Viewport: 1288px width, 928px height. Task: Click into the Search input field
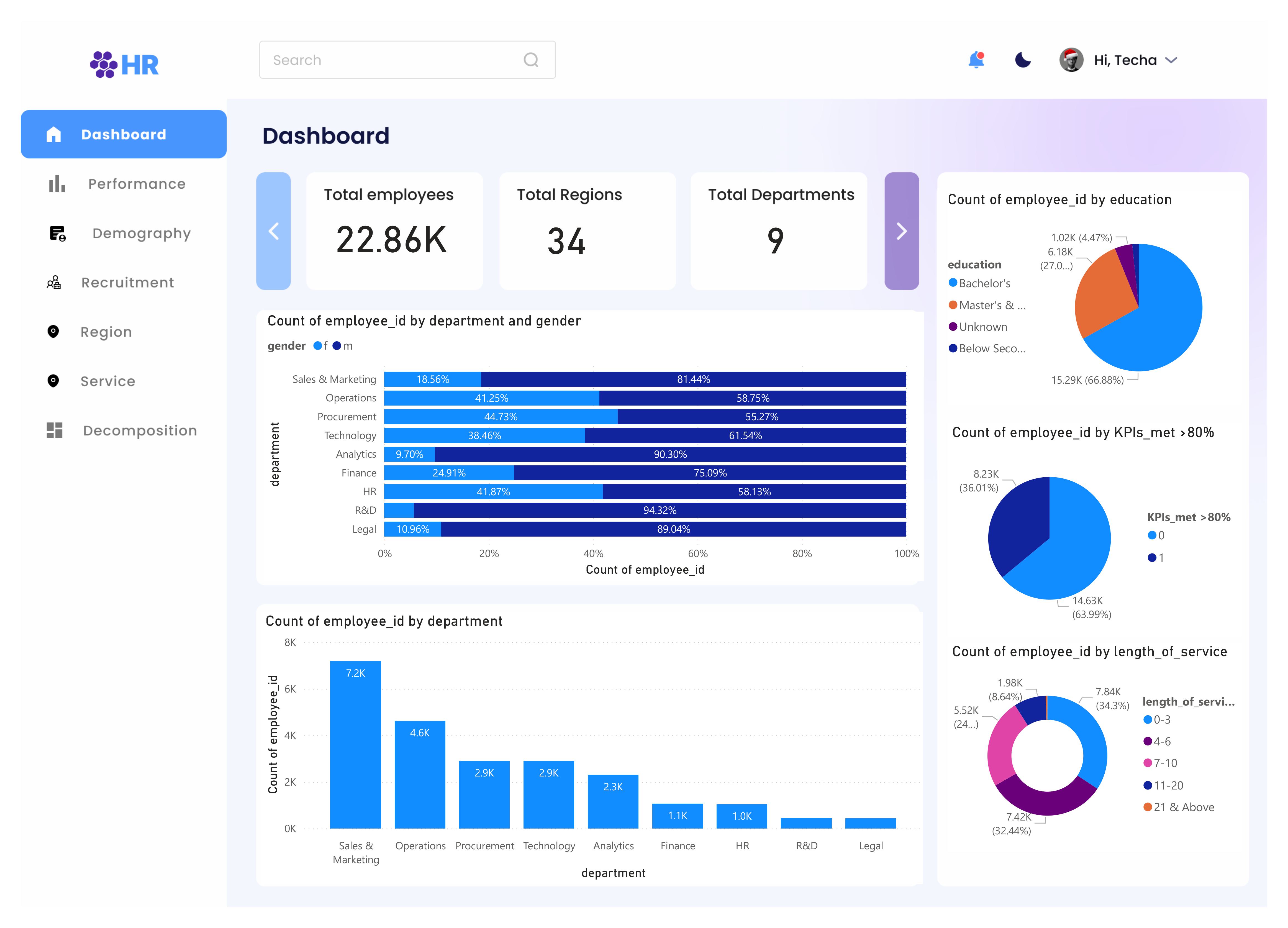392,60
